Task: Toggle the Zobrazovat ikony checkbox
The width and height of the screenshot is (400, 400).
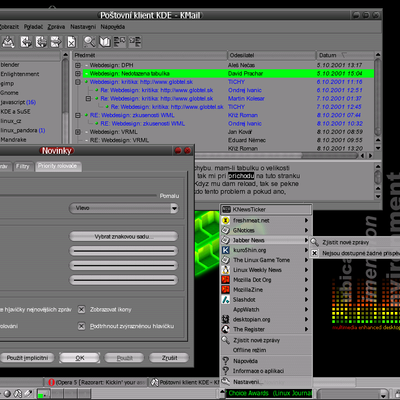Action: coord(81,309)
